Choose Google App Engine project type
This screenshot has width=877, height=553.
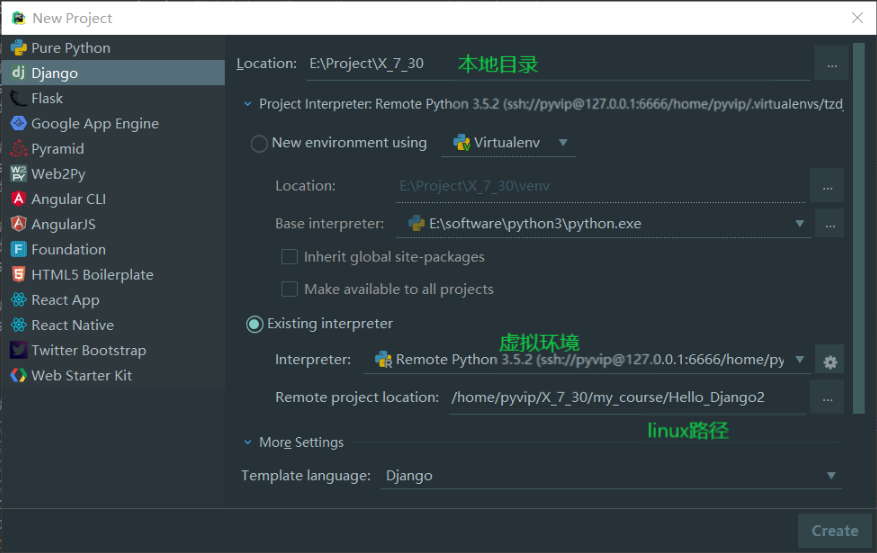tap(113, 124)
